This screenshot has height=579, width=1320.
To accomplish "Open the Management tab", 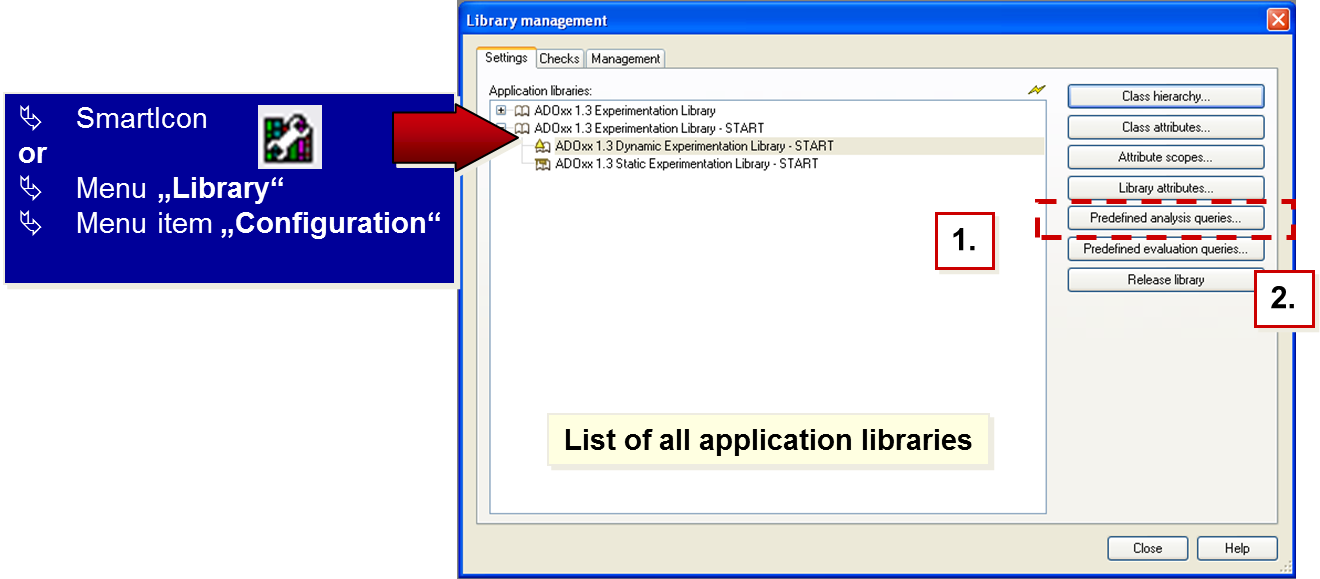I will click(626, 59).
